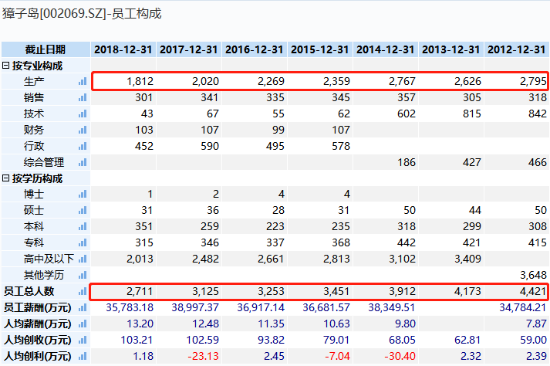This screenshot has width=550, height=366.
Task: Click the negative 人均创利 value -23.13
Action: [203, 356]
